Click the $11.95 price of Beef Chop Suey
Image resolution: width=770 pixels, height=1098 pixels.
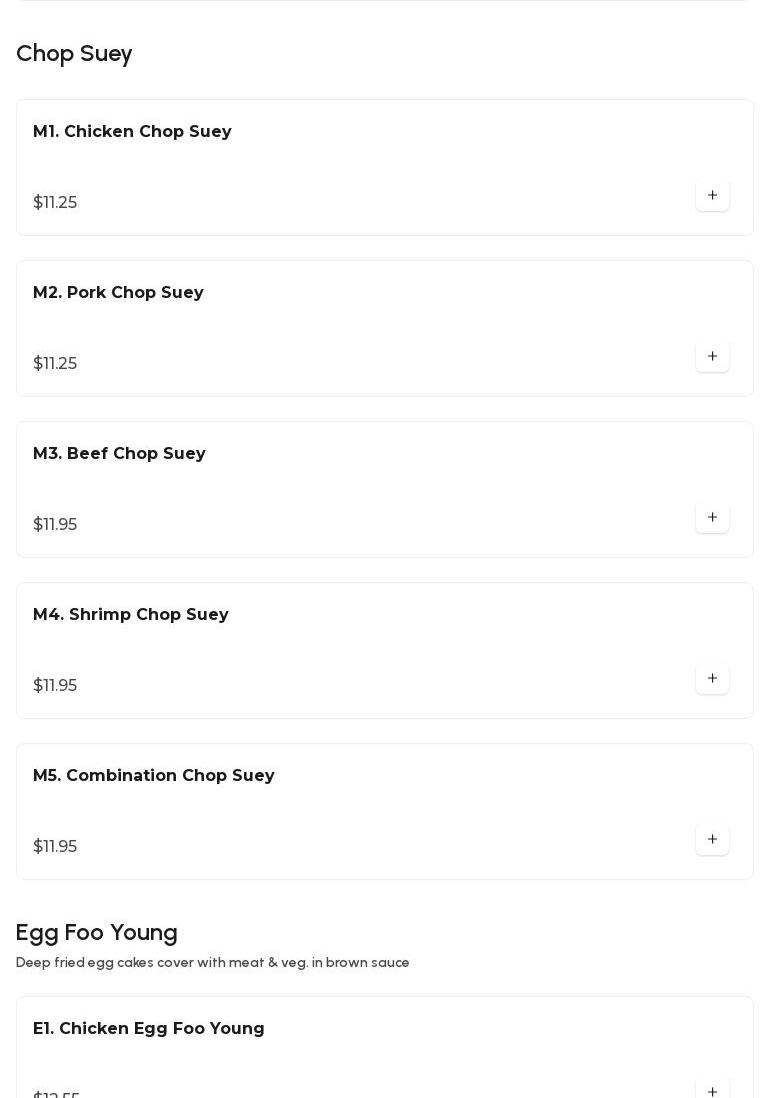point(55,525)
